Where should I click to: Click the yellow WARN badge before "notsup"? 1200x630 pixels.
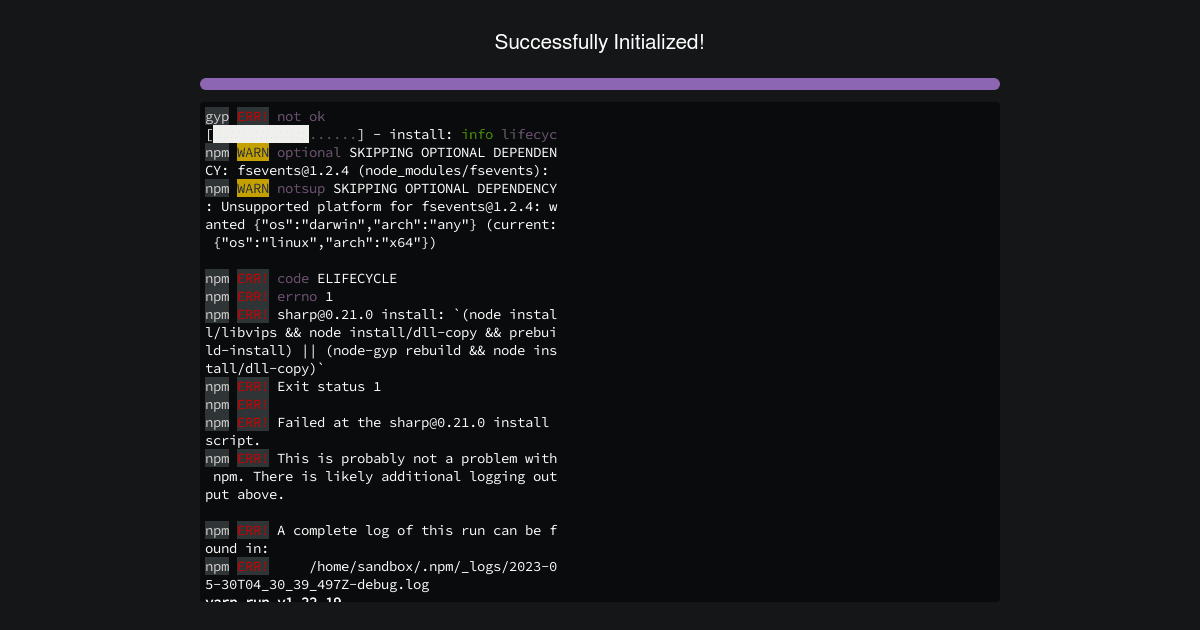[x=253, y=188]
